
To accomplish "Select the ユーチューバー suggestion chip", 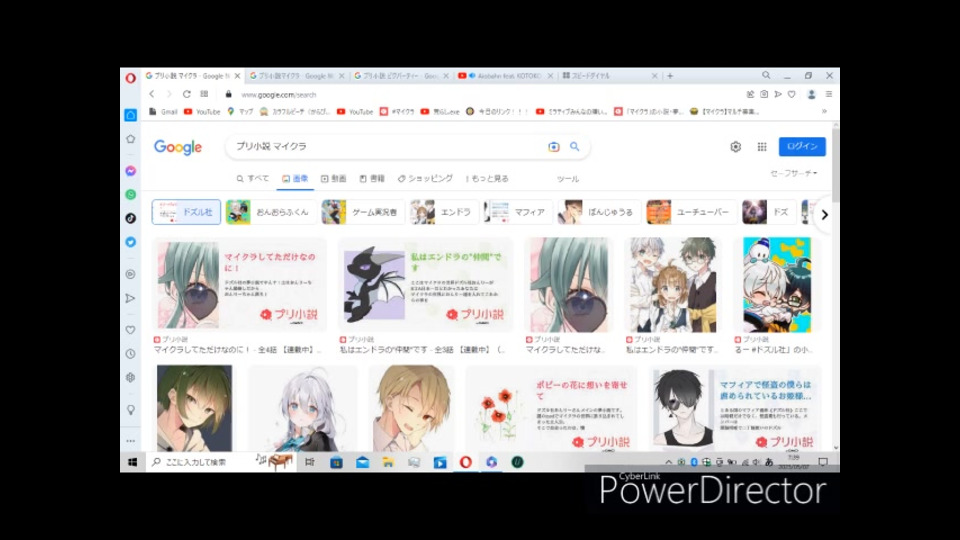I will [x=691, y=212].
